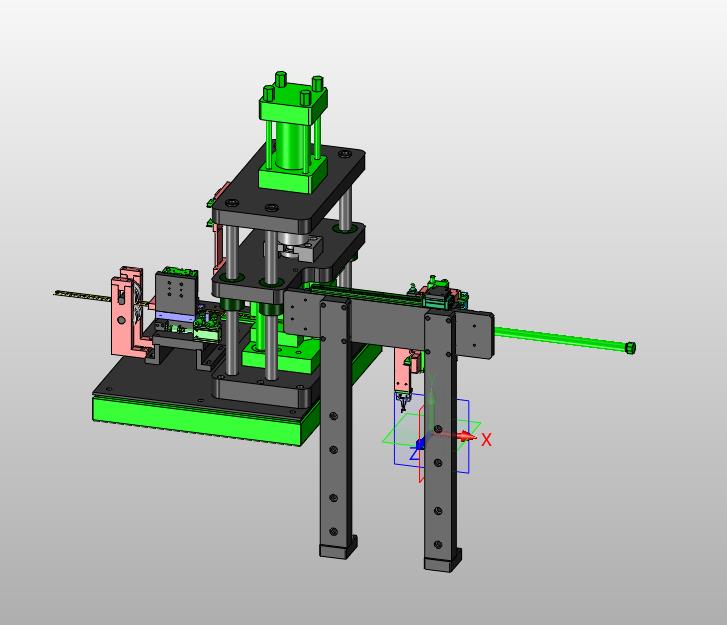Screen dimensions: 727x625
Task: Select the pink gripper hanging below the crossbeam
Action: click(403, 371)
